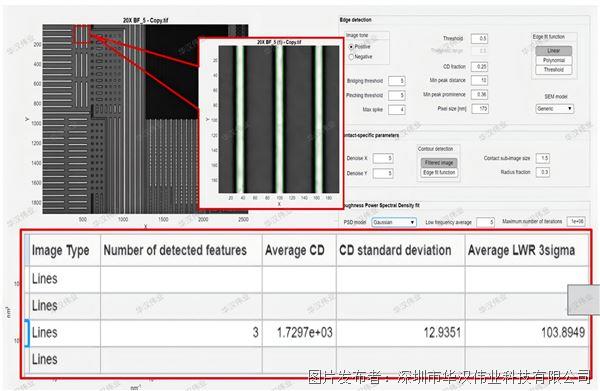Click the Denoise X input field
The width and height of the screenshot is (600, 391).
click(x=383, y=158)
